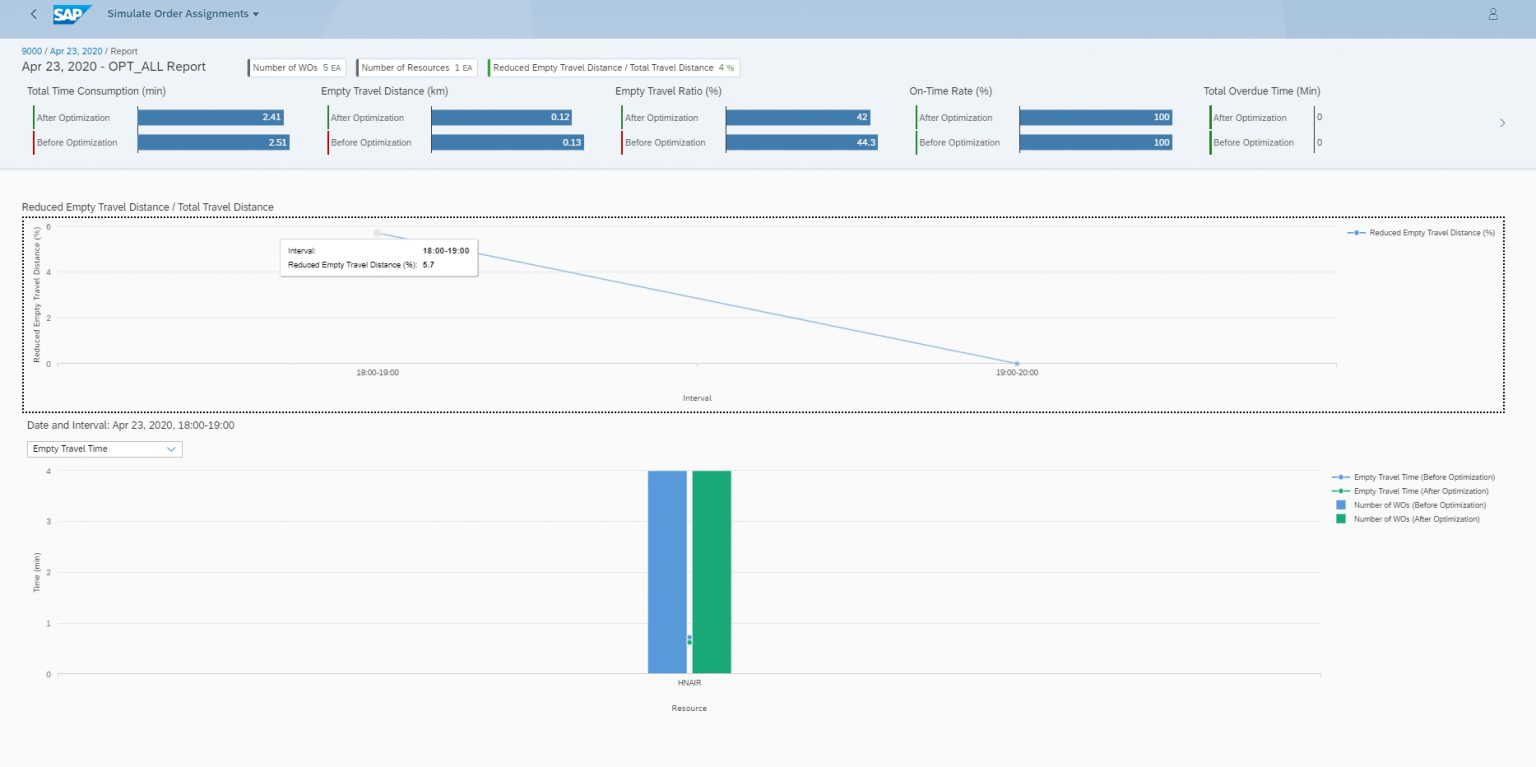1536x767 pixels.
Task: Select the Number of Resources KPI tile
Action: pos(416,67)
